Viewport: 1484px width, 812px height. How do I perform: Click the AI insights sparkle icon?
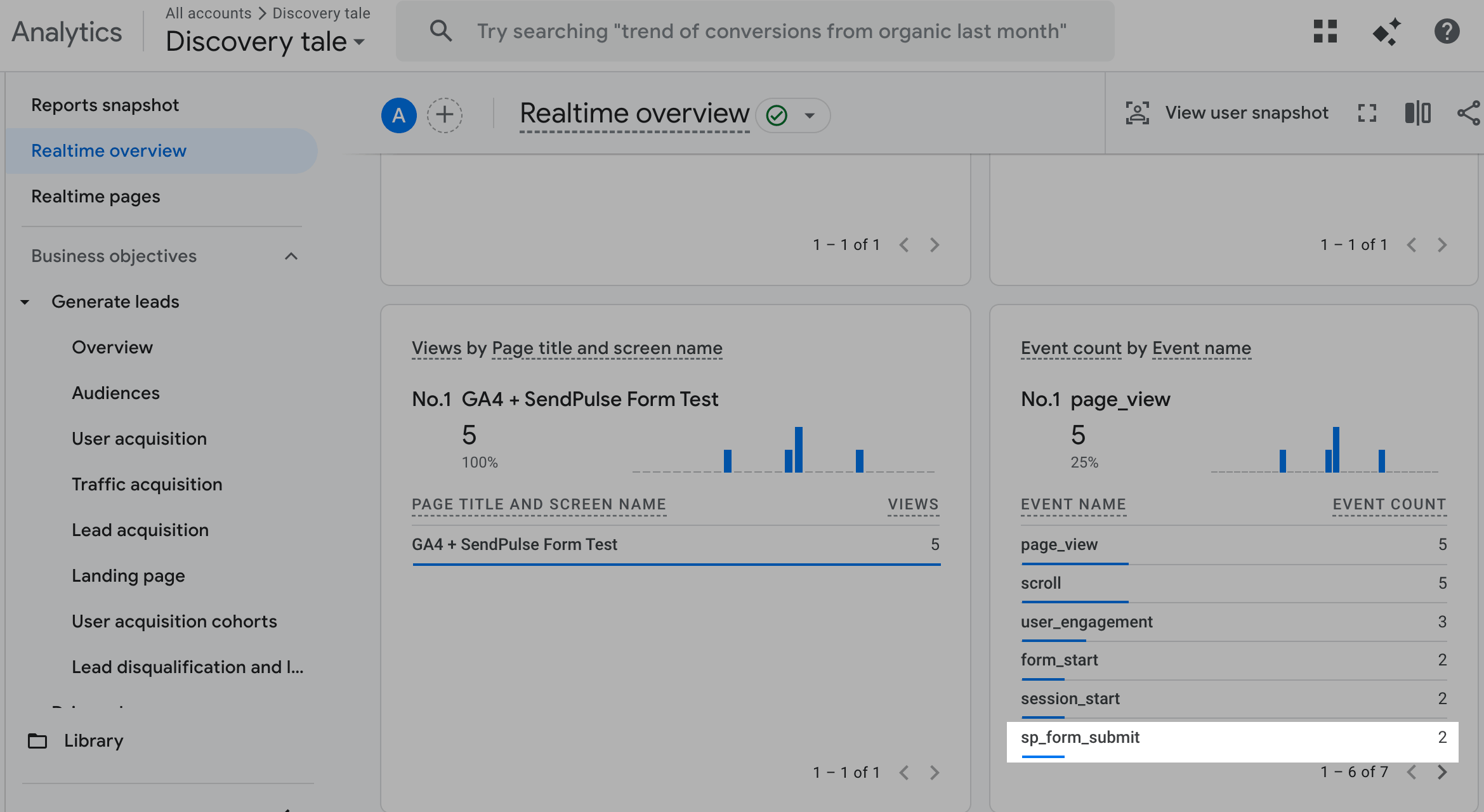click(1386, 31)
